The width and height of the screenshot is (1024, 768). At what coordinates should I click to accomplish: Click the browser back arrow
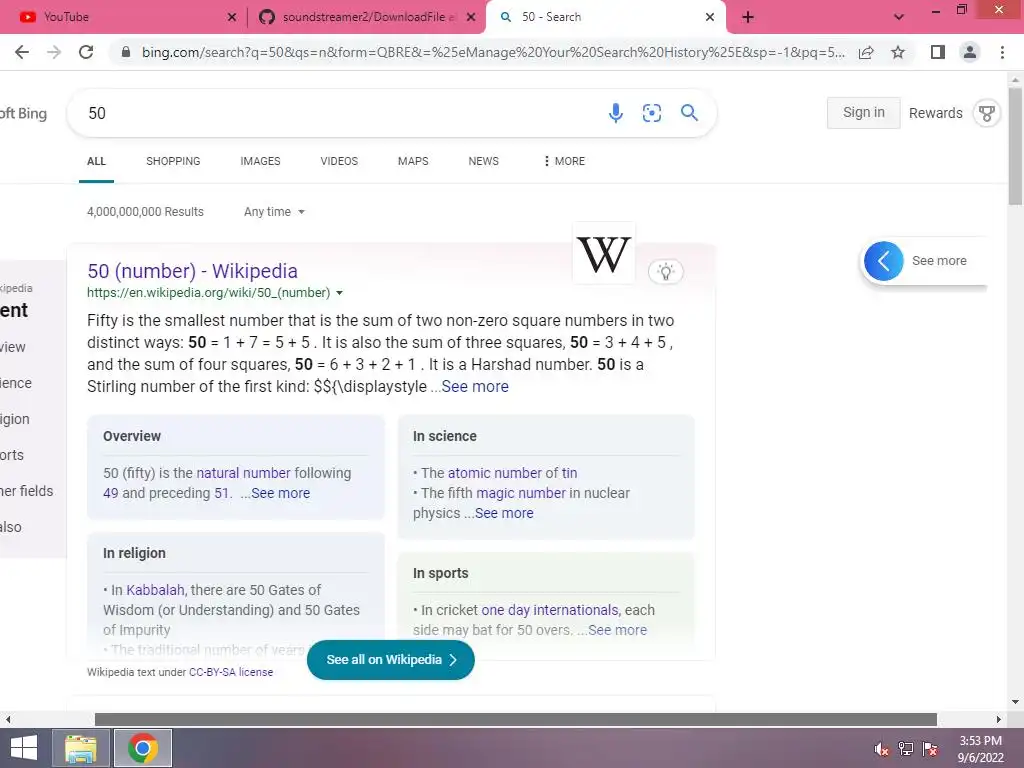click(22, 52)
